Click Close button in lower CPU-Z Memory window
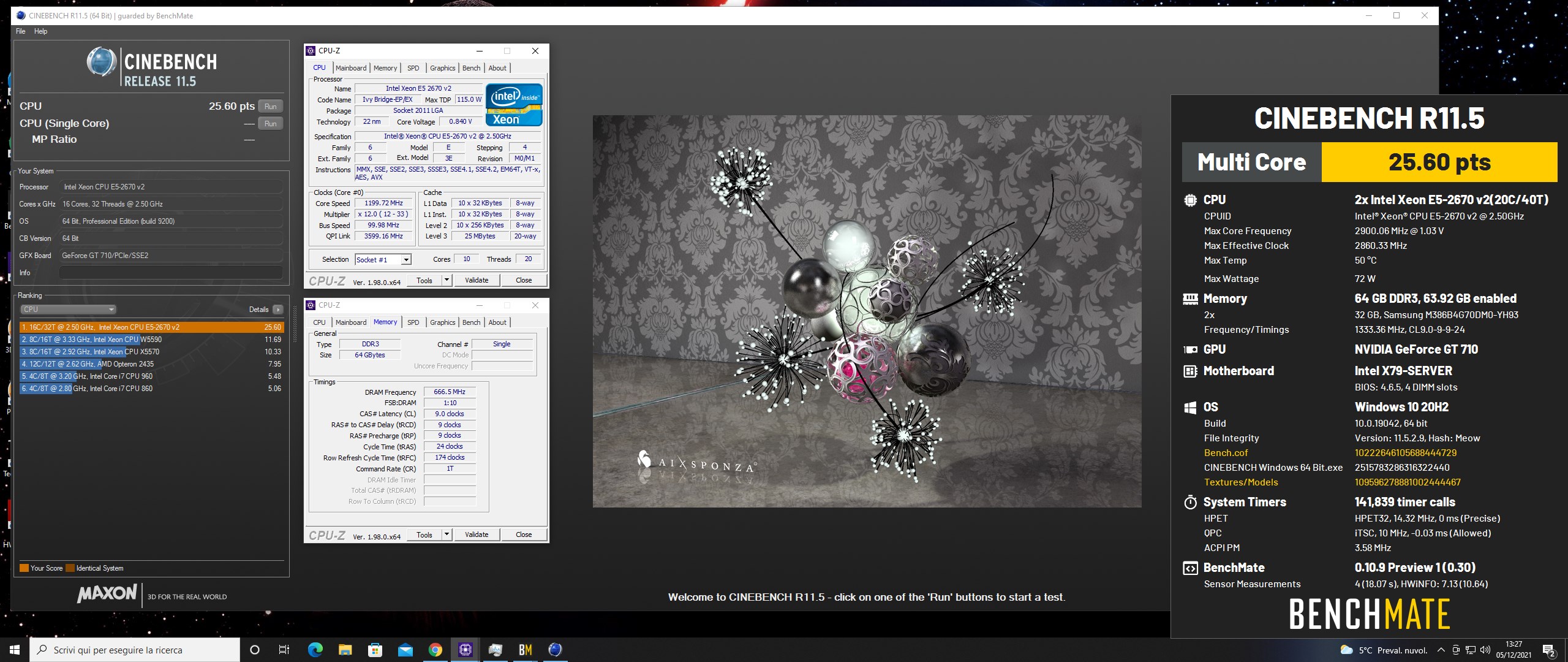The height and width of the screenshot is (662, 1568). point(524,535)
